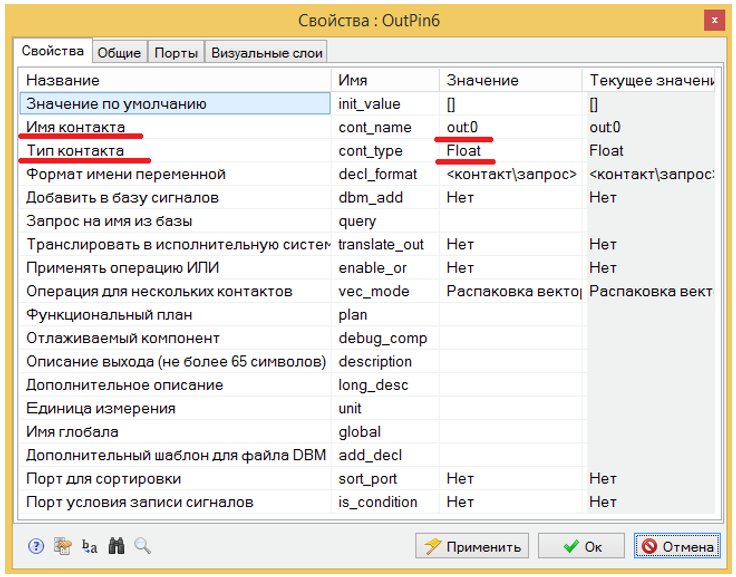This screenshot has width=736, height=577.
Task: Click the empty unit value field
Action: pos(511,409)
